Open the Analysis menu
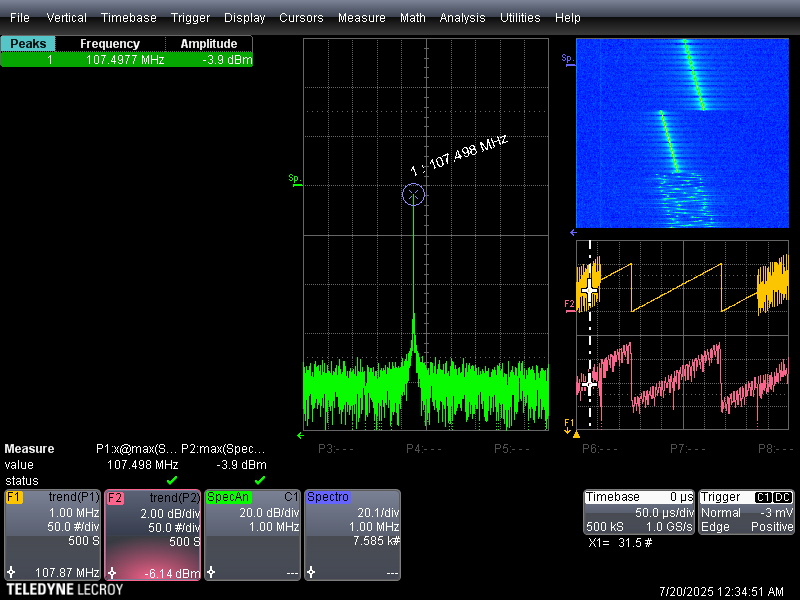 (x=462, y=18)
